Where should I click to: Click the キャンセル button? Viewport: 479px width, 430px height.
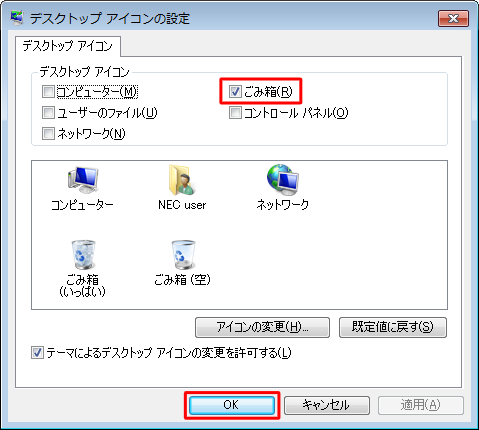coord(327,405)
